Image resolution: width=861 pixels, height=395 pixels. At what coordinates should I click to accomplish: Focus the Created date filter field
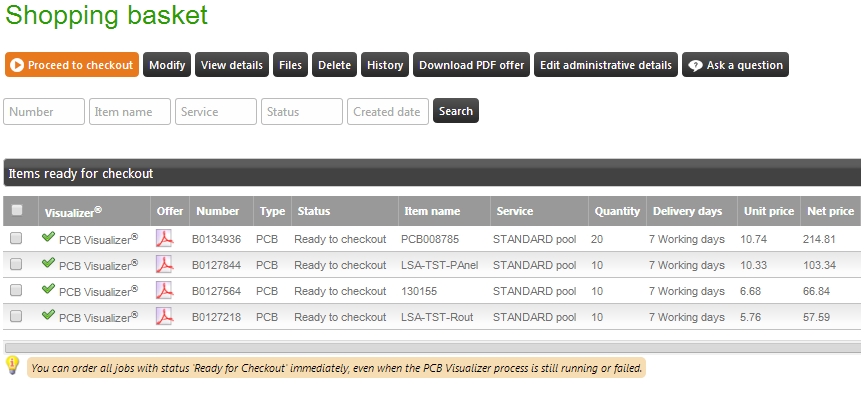click(x=388, y=112)
